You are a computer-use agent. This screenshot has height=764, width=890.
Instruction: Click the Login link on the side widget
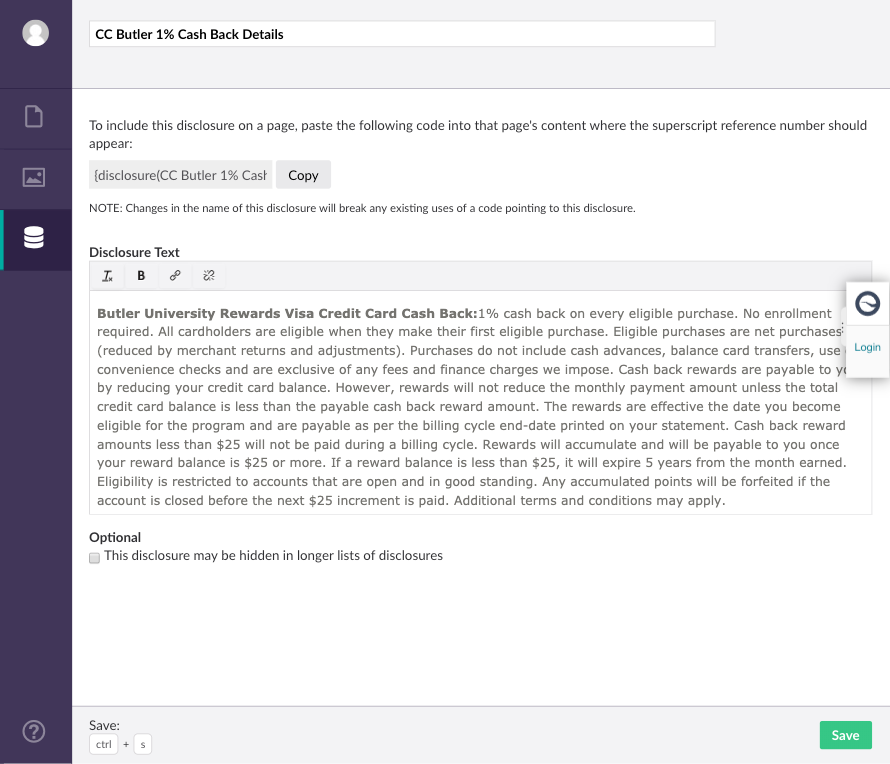(867, 347)
